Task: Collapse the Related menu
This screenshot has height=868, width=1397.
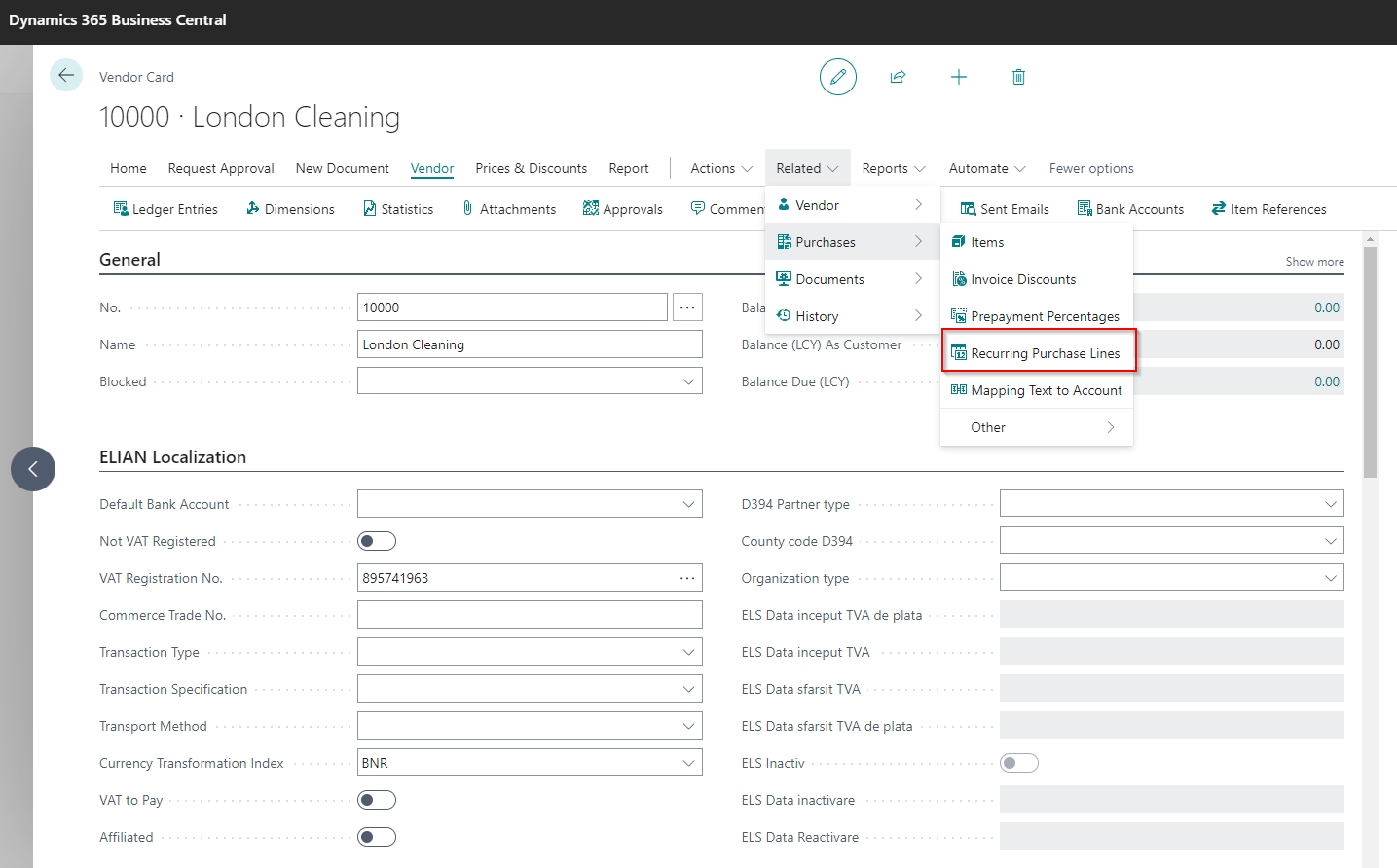Action: (807, 168)
